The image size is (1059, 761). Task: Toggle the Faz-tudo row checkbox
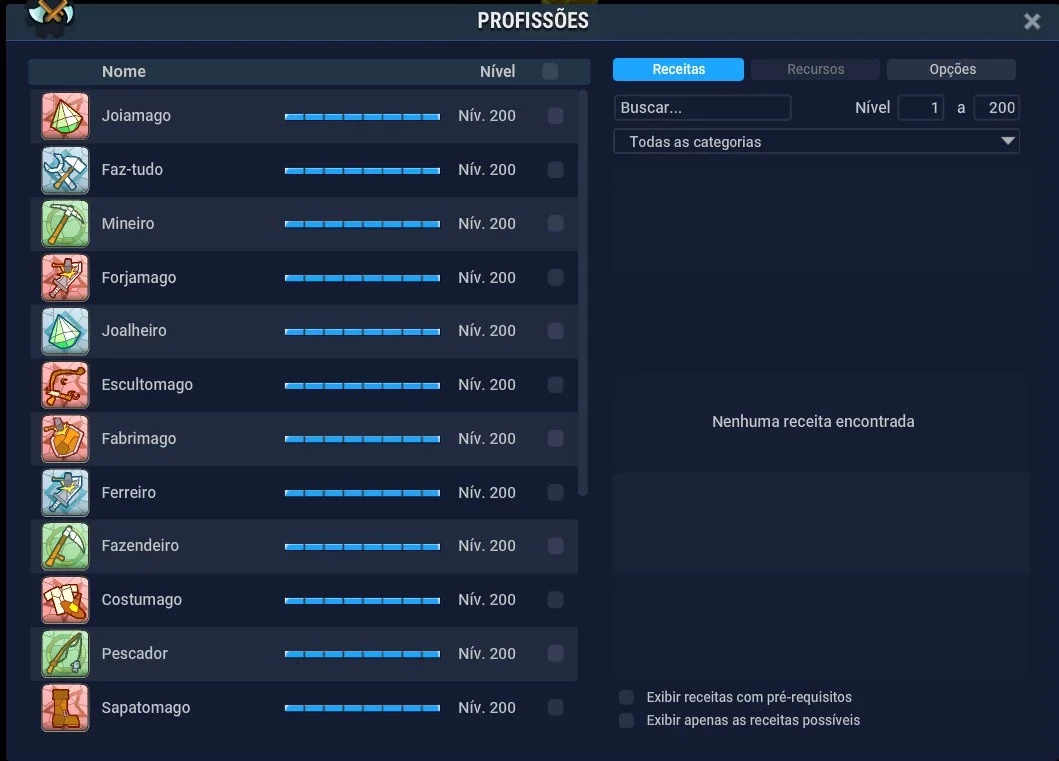tap(556, 169)
